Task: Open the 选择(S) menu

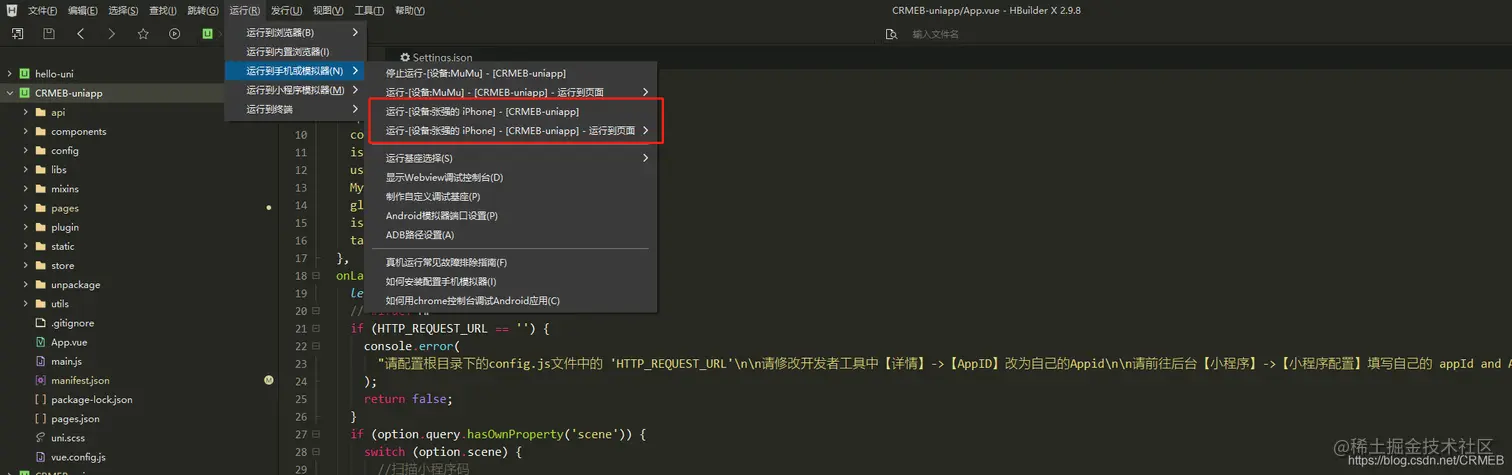Action: pos(123,10)
